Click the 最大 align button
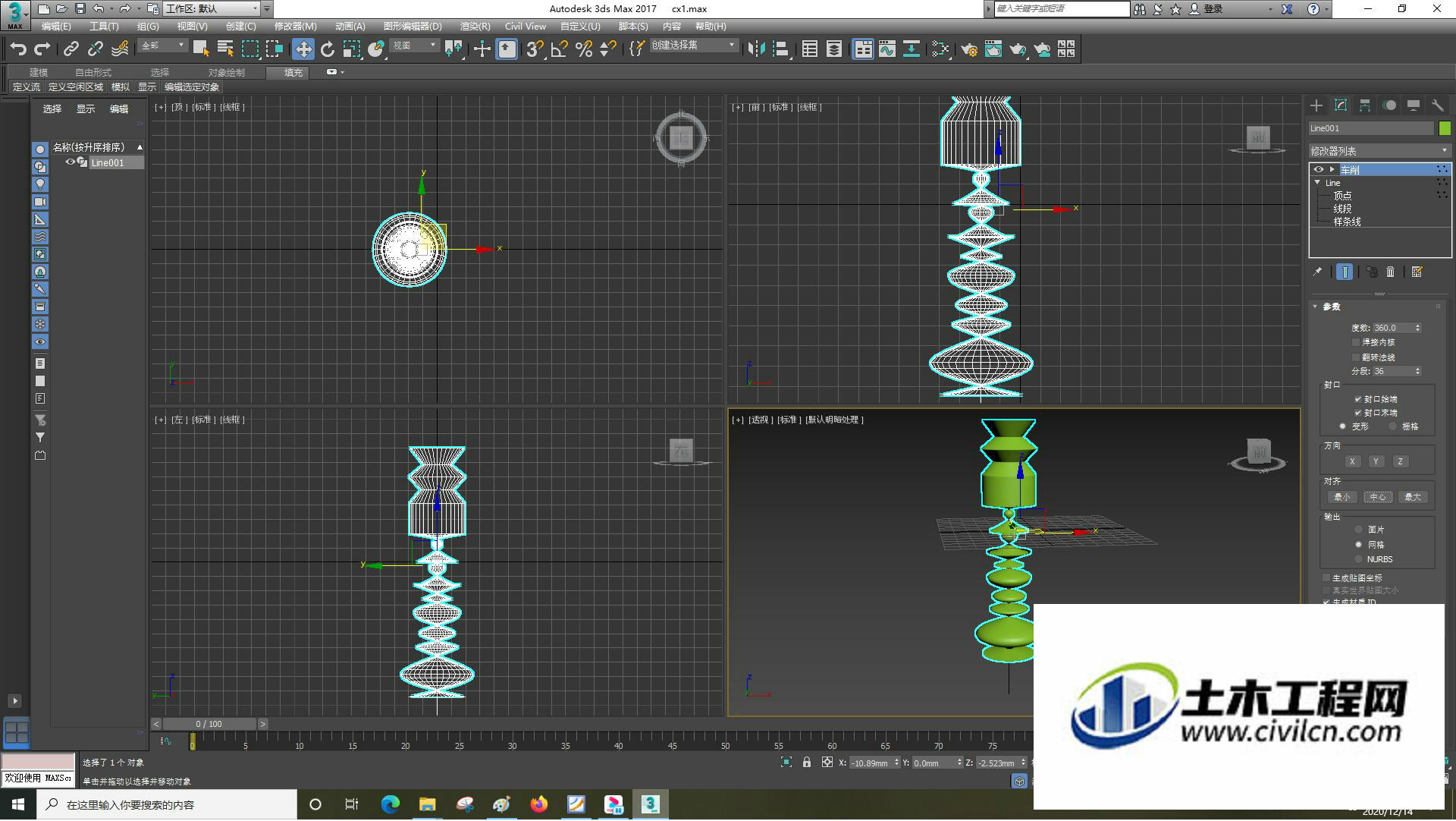Viewport: 1456px width, 821px height. [1413, 497]
